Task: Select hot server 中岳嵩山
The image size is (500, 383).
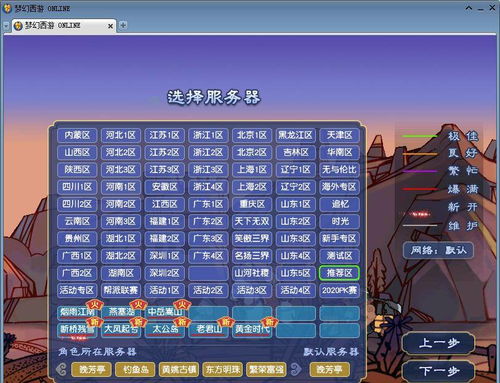Action: [x=165, y=312]
